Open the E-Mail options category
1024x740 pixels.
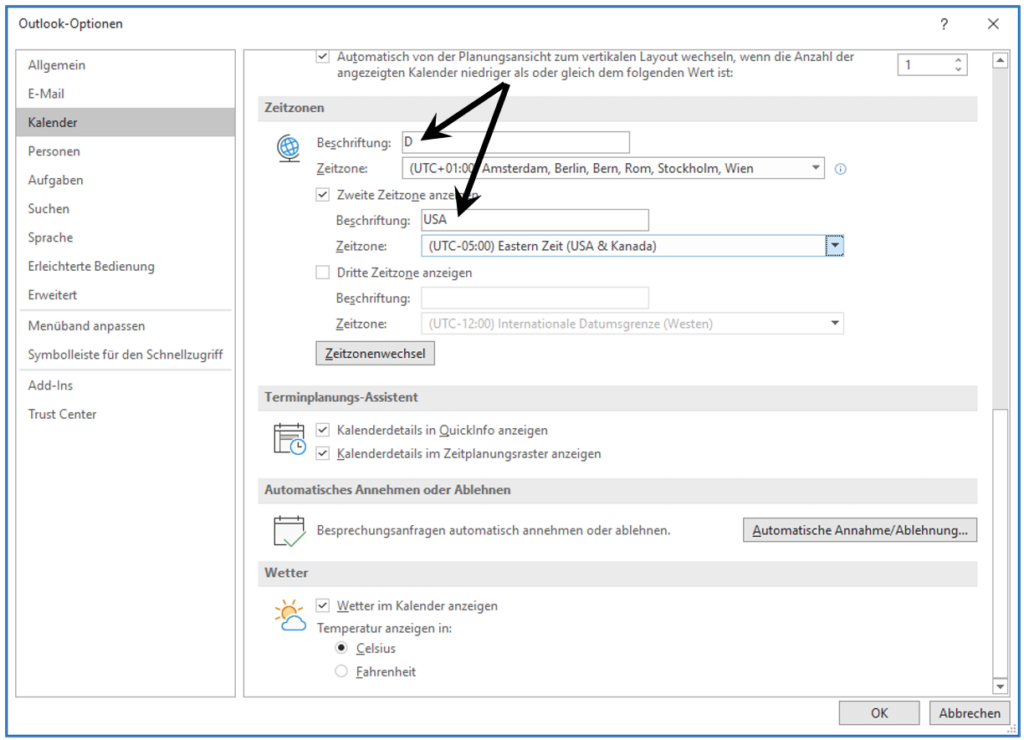[125, 94]
